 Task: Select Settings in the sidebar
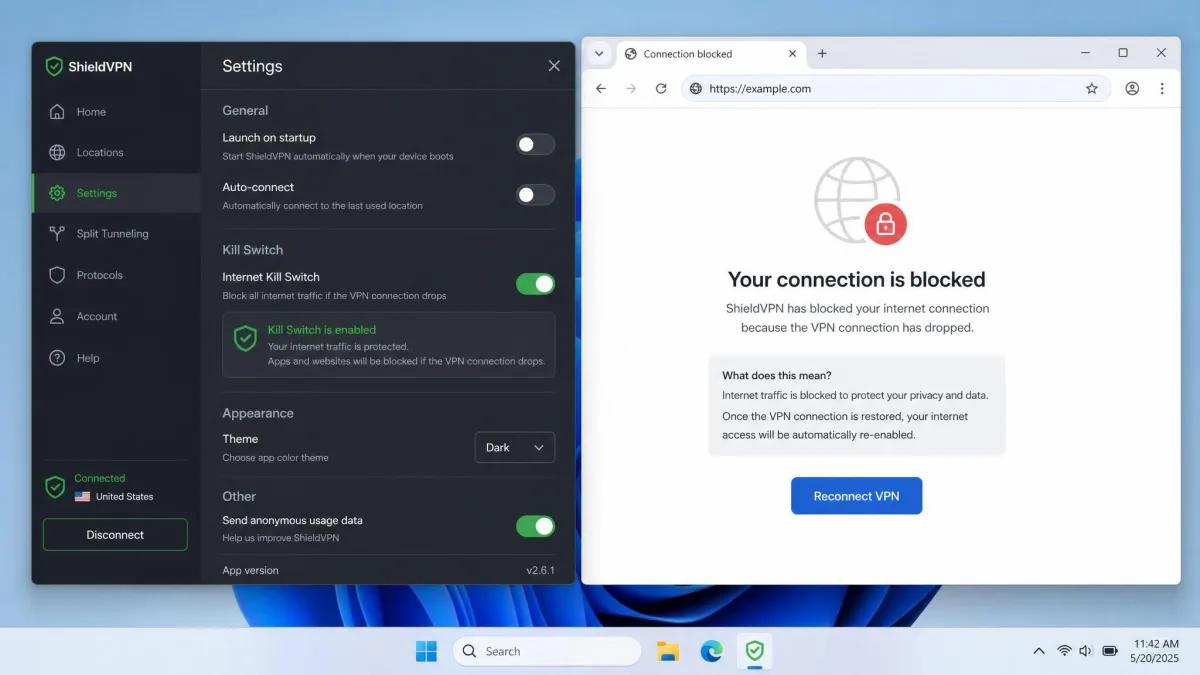[x=116, y=193]
